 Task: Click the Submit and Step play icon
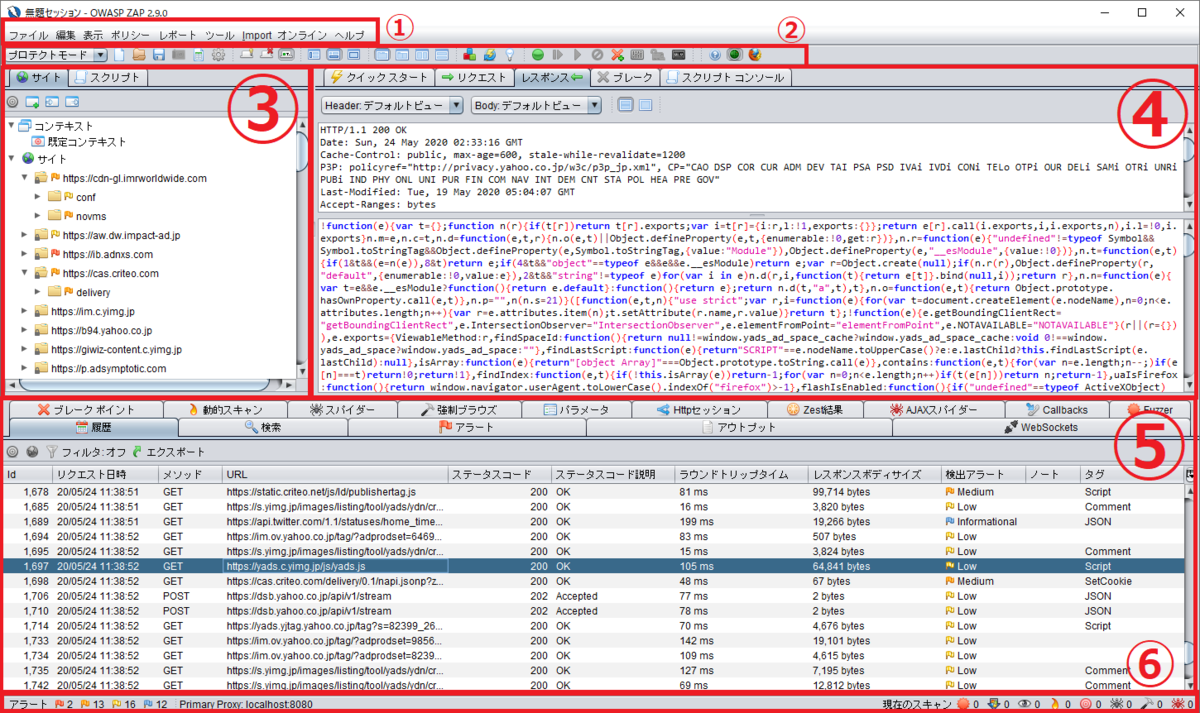557,54
